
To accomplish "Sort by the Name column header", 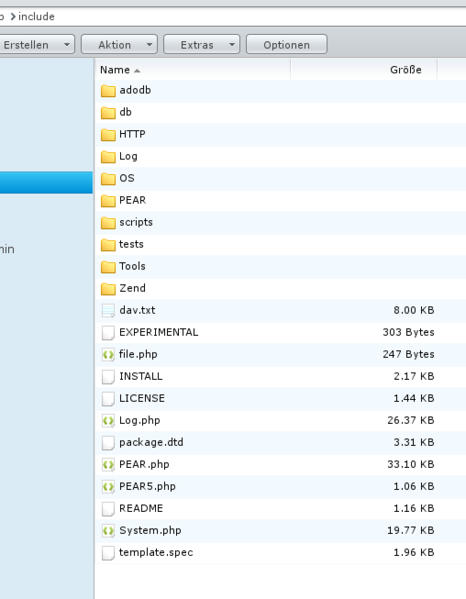I will point(193,70).
